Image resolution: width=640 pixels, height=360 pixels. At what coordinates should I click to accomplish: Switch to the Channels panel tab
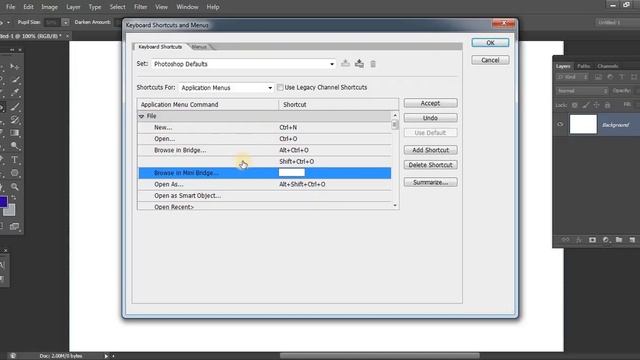click(x=607, y=66)
